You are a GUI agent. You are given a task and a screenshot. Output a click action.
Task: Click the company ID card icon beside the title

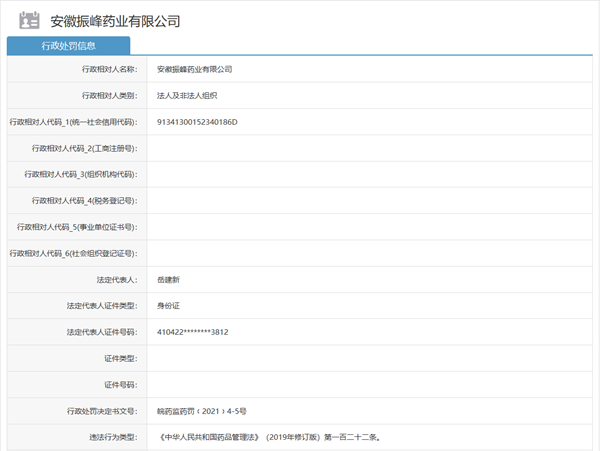pos(29,20)
